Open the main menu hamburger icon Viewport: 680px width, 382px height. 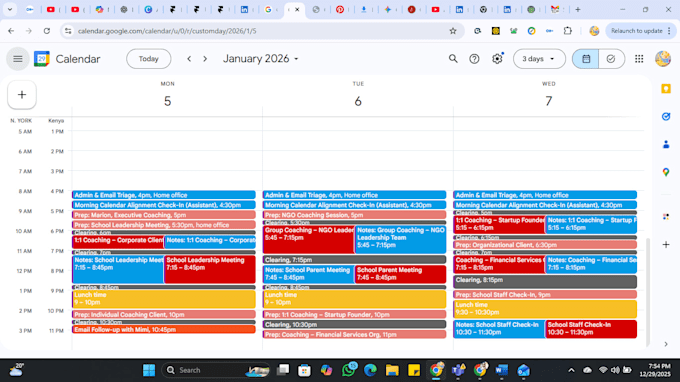(x=18, y=59)
